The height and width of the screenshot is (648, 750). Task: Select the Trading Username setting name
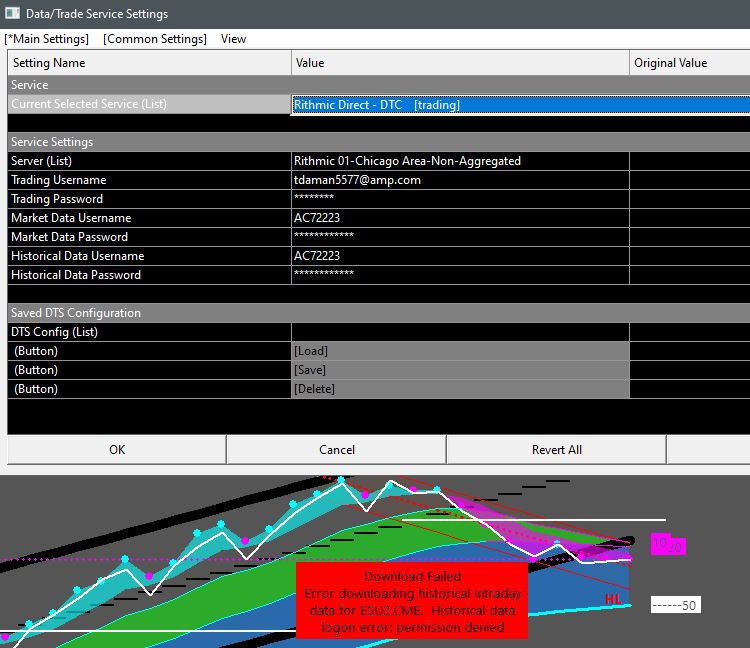tap(149, 180)
